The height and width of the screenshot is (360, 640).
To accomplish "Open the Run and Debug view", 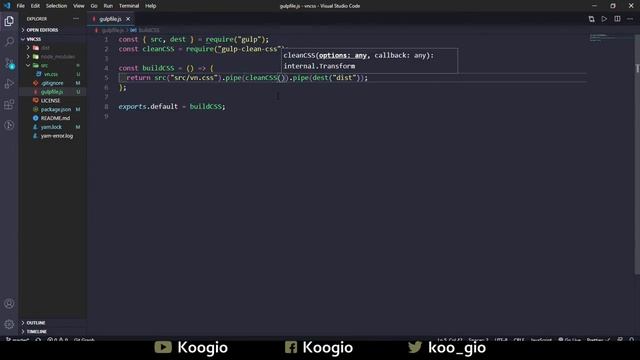I will [9, 84].
